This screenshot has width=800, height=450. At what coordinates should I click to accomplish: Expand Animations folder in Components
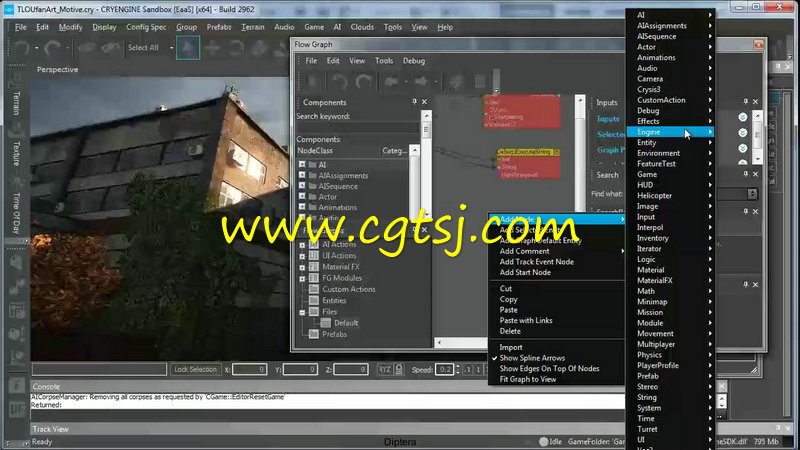[302, 207]
